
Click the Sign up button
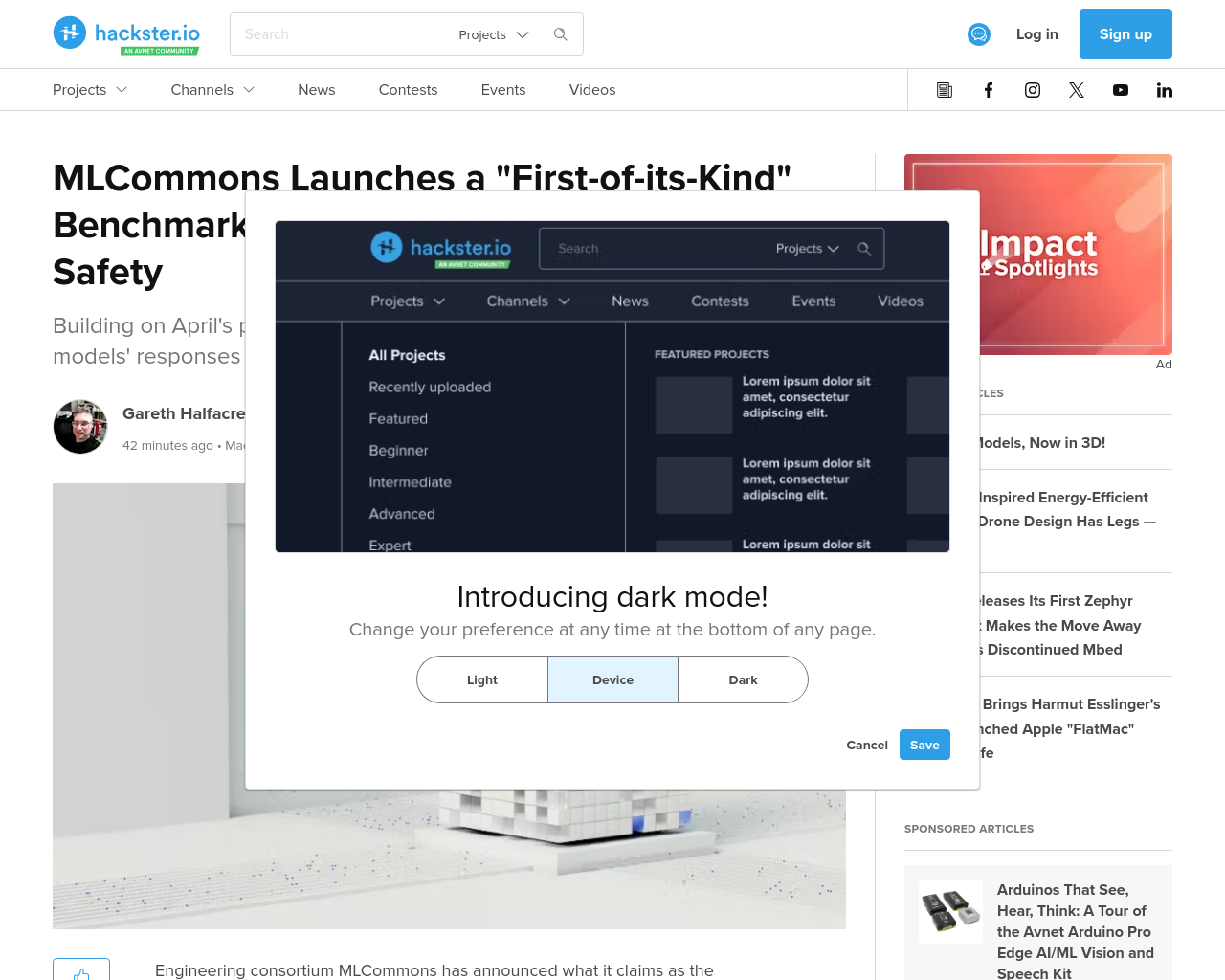coord(1125,34)
